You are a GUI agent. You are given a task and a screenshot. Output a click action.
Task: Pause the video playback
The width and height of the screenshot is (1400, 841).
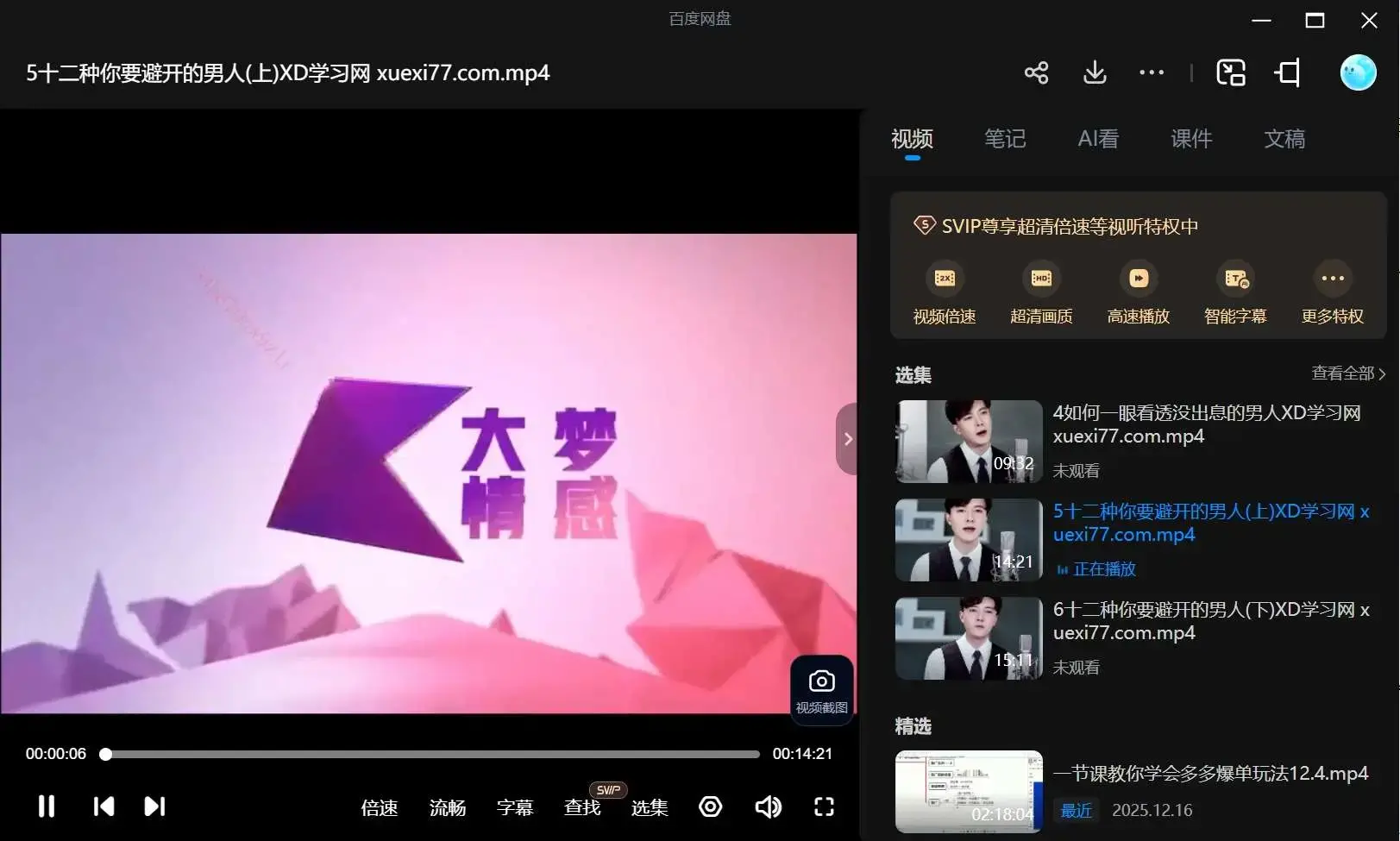point(46,806)
